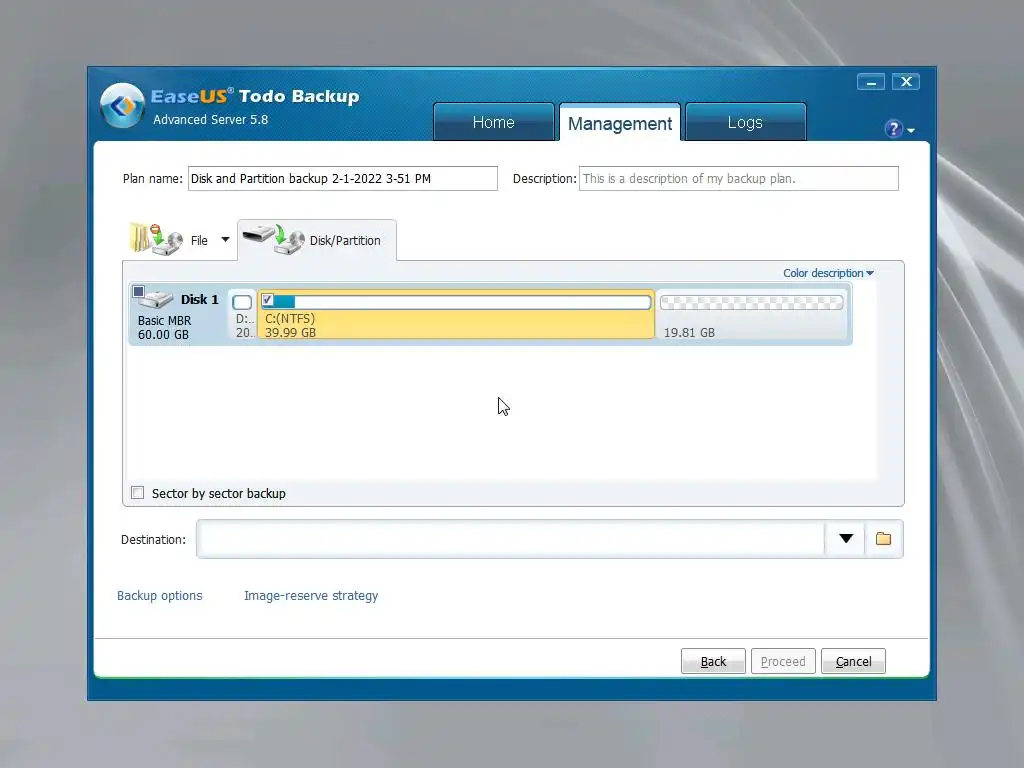The image size is (1024, 768).
Task: Click the Basic MBR 60.00 GB label
Action: click(x=165, y=328)
